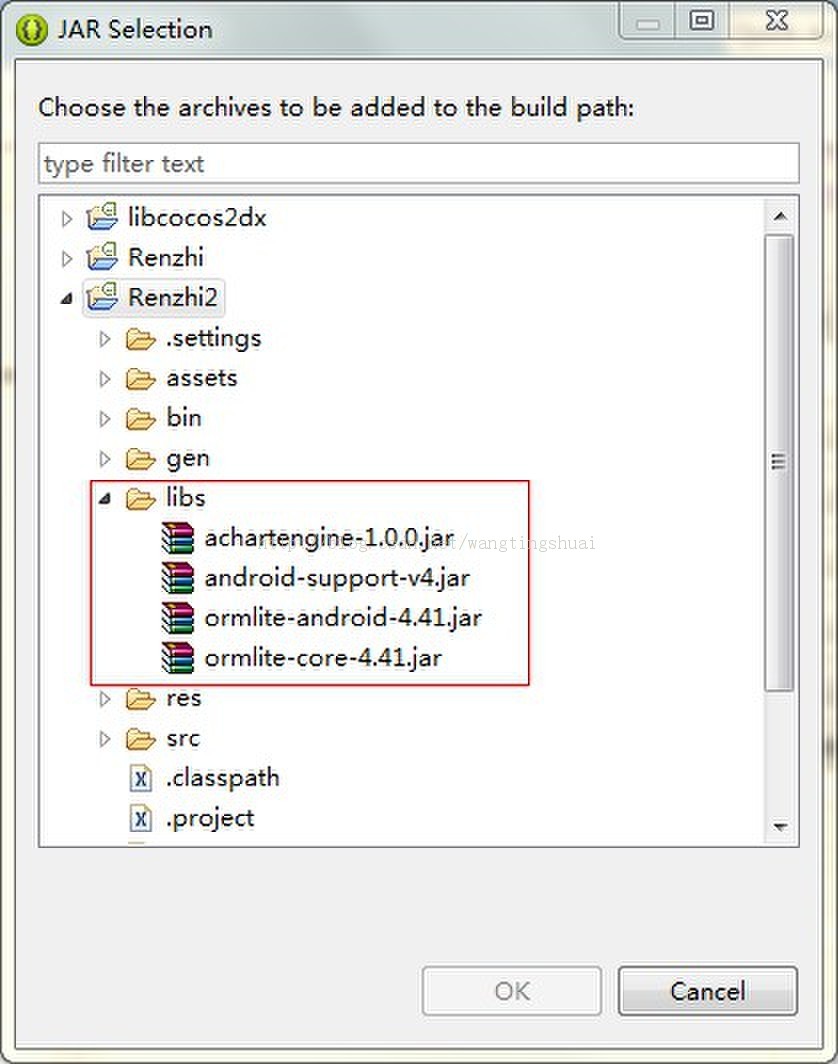Click the Renzhi project icon
Viewport: 838px width, 1064px height.
click(x=102, y=257)
